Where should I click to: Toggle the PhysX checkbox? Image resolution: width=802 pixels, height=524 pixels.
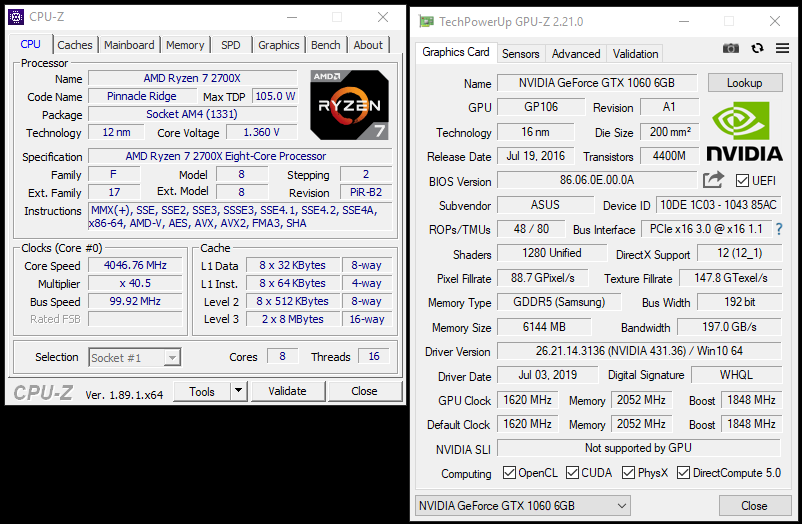tap(628, 472)
